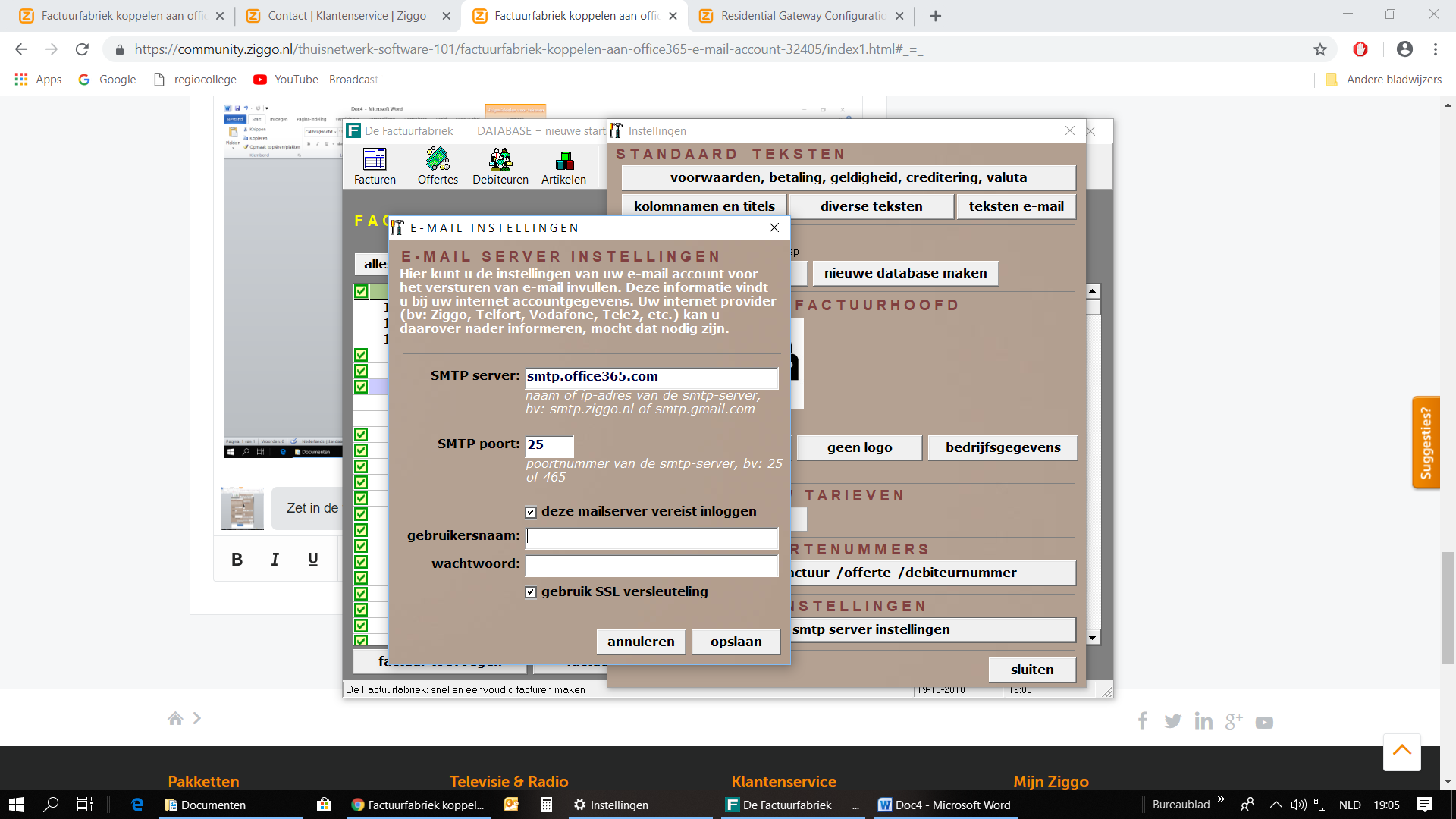Apply underline formatting in editor
The width and height of the screenshot is (1456, 819).
pyautogui.click(x=313, y=560)
